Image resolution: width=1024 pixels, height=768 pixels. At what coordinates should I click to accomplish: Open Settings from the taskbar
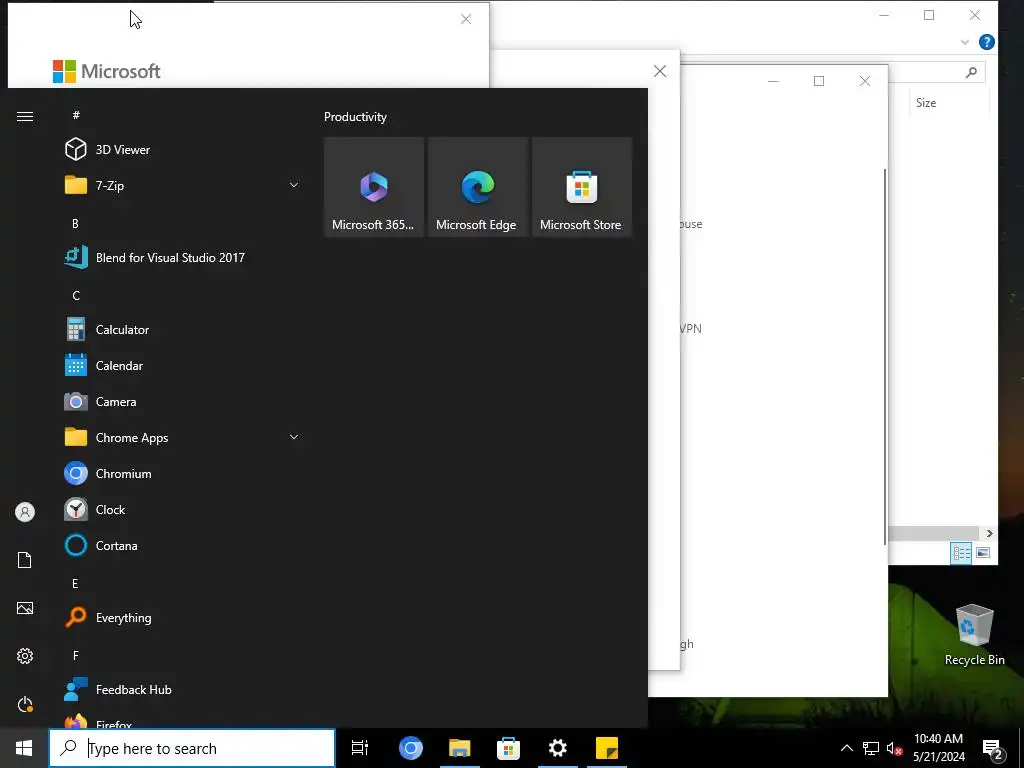pyautogui.click(x=558, y=748)
